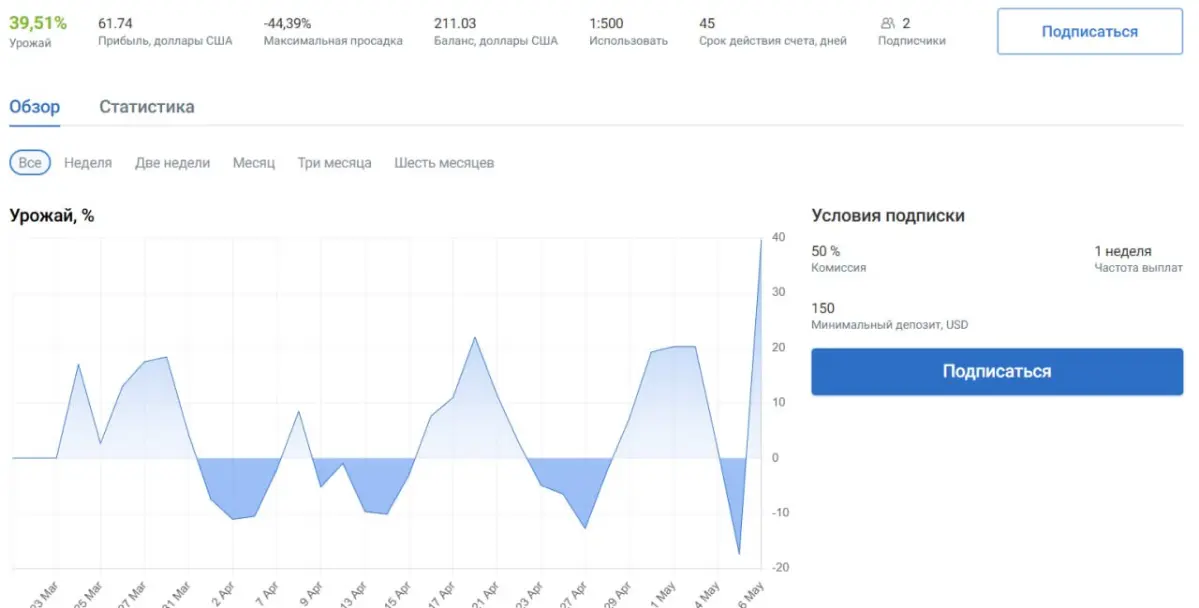Screen dimensions: 1199x608
Task: Click the 211.03 balance figure
Action: click(455, 24)
